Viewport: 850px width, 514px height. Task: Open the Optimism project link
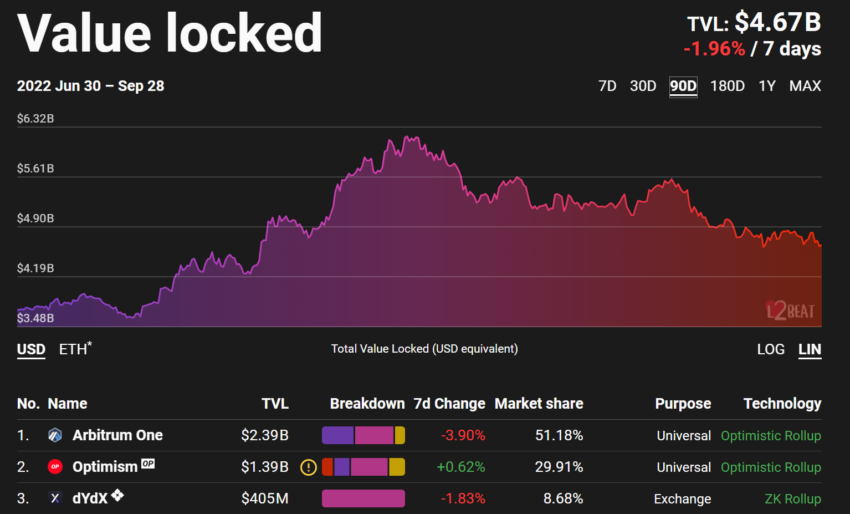(x=105, y=467)
